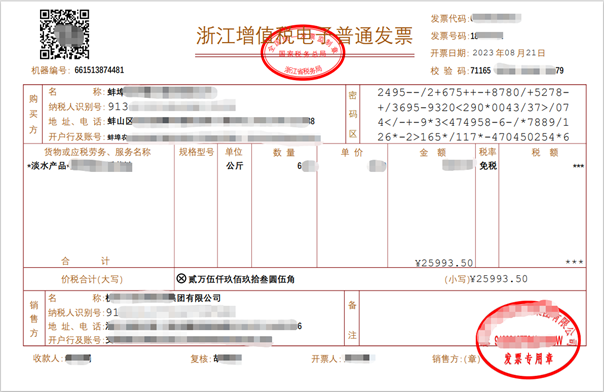Image resolution: width=604 pixels, height=392 pixels.
Task: Select the invoice date 2023年08月21日
Action: tap(509, 53)
